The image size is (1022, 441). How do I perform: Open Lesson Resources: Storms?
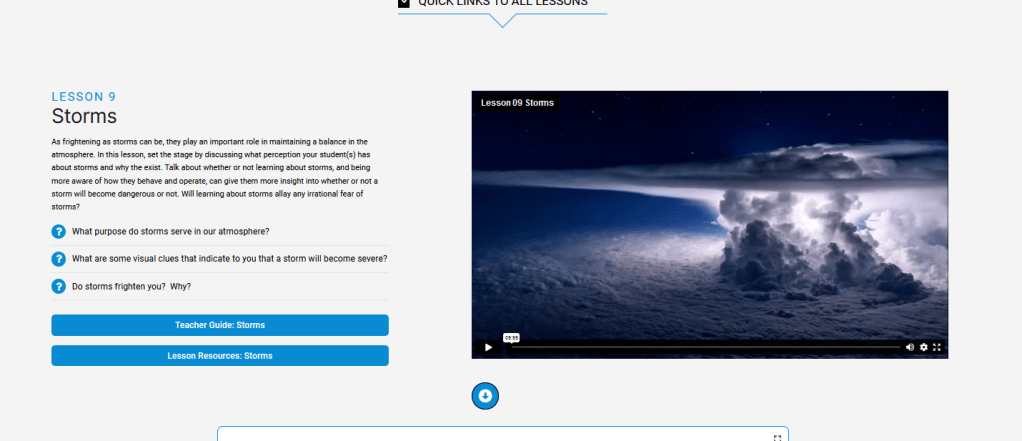click(220, 355)
